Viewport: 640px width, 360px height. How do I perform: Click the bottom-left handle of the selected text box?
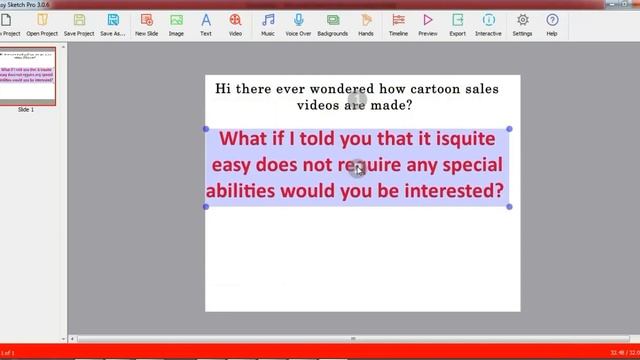pyautogui.click(x=206, y=207)
